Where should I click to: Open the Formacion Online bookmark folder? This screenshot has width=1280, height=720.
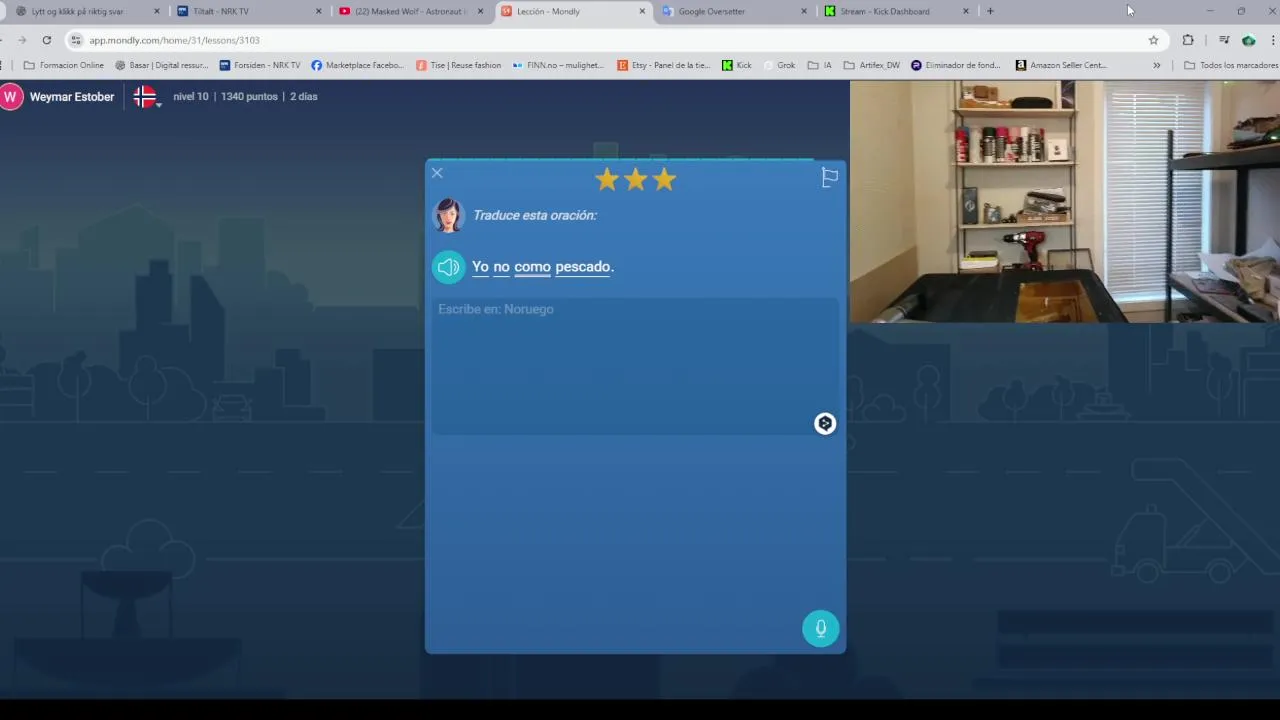coord(63,65)
